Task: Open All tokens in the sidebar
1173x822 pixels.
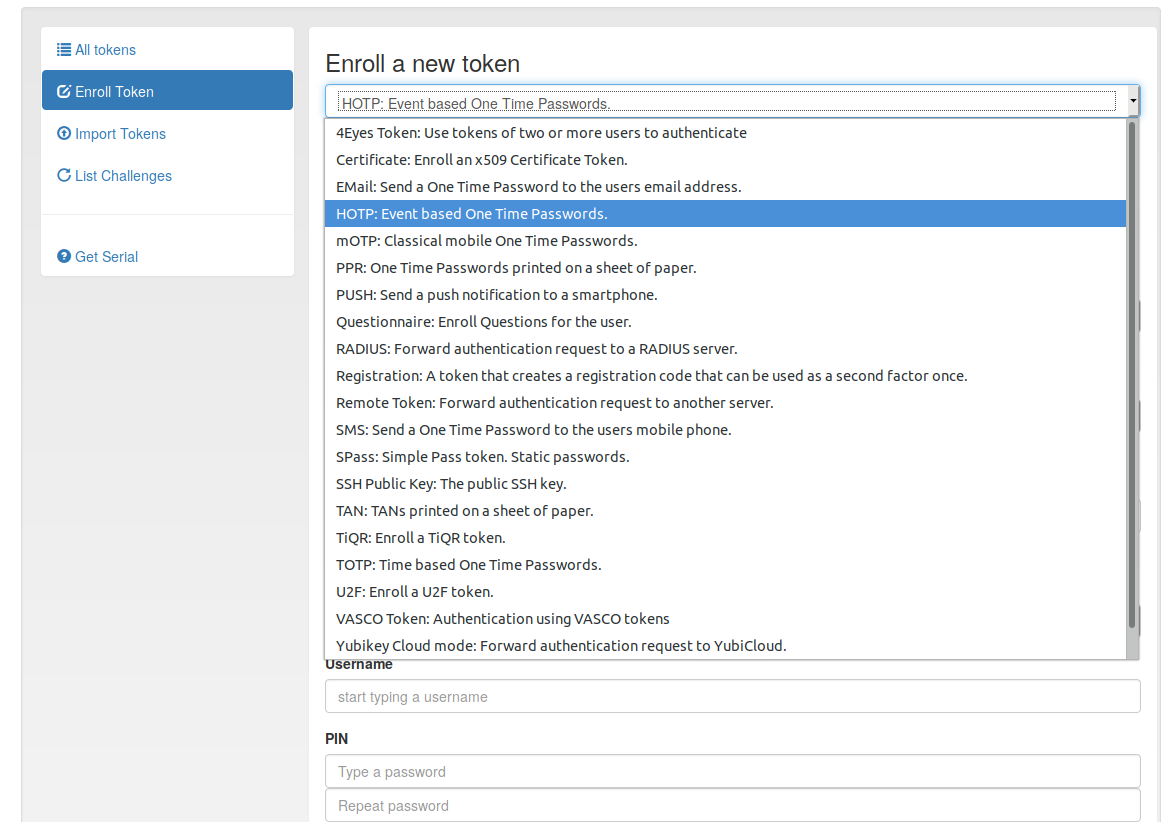Action: click(168, 49)
